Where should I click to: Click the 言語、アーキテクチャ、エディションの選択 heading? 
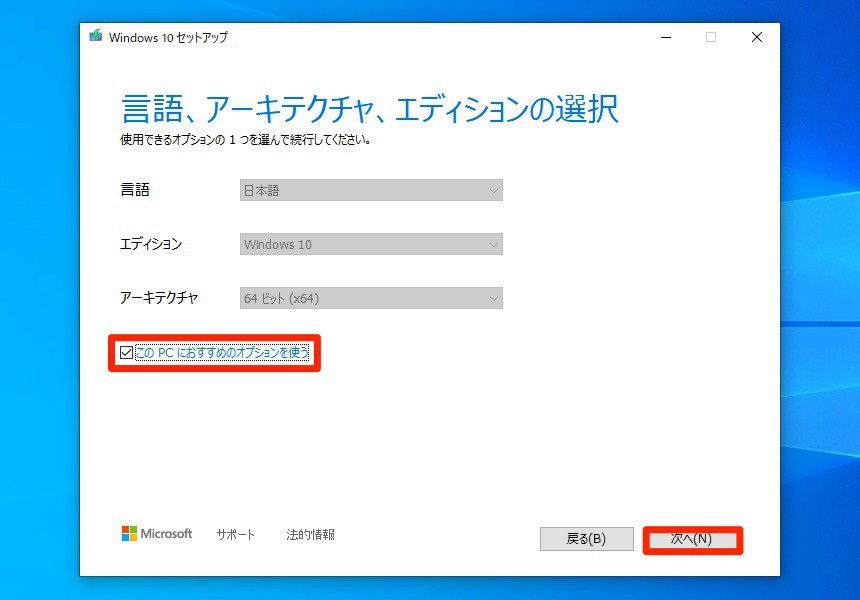click(x=370, y=109)
